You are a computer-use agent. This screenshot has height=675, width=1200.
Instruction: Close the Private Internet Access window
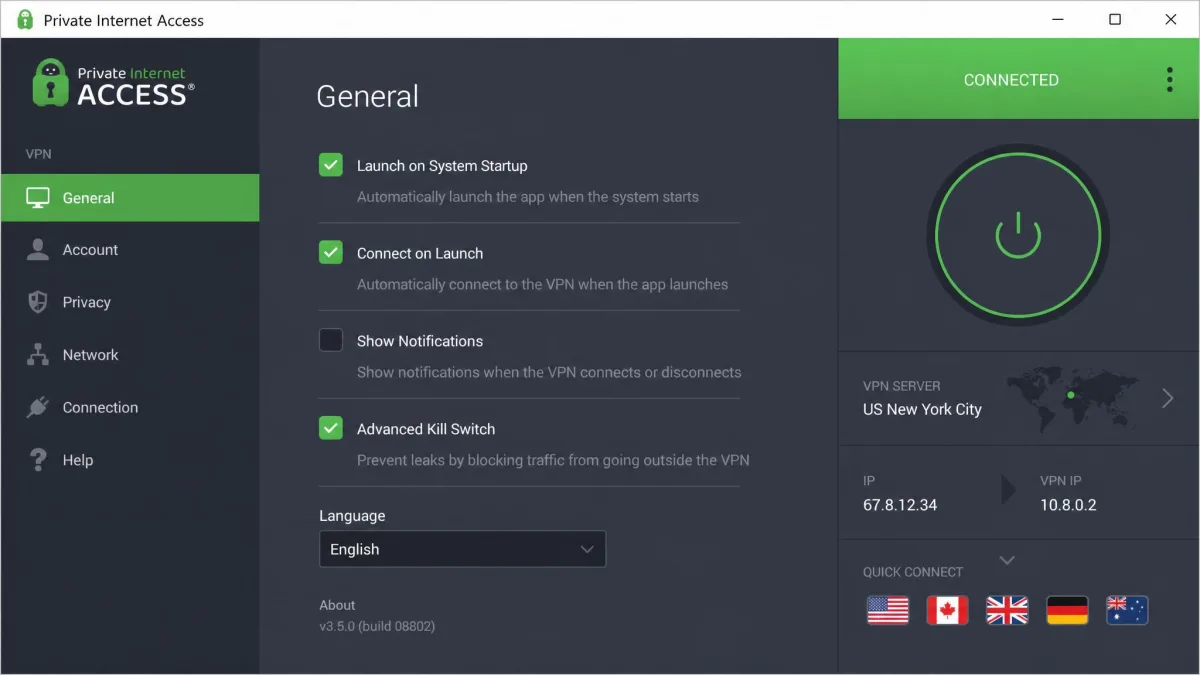[1171, 19]
